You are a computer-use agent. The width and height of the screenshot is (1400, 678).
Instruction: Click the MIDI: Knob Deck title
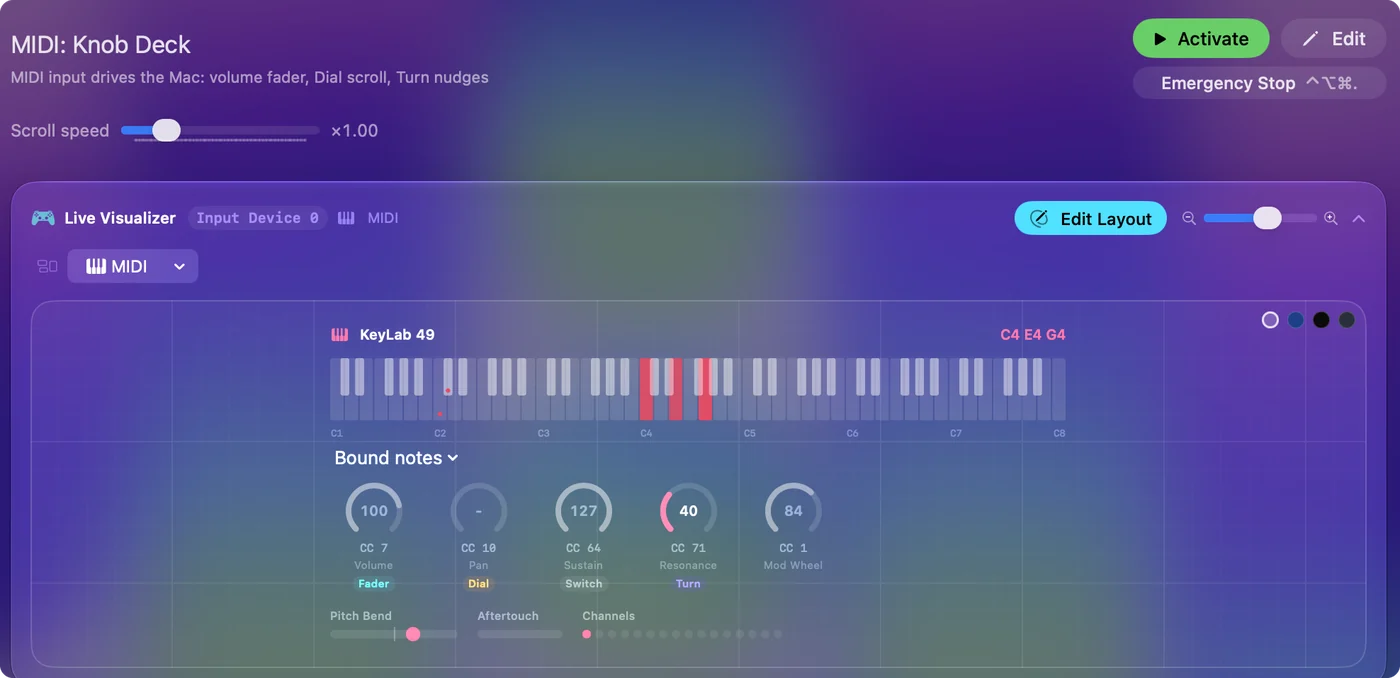(x=101, y=45)
